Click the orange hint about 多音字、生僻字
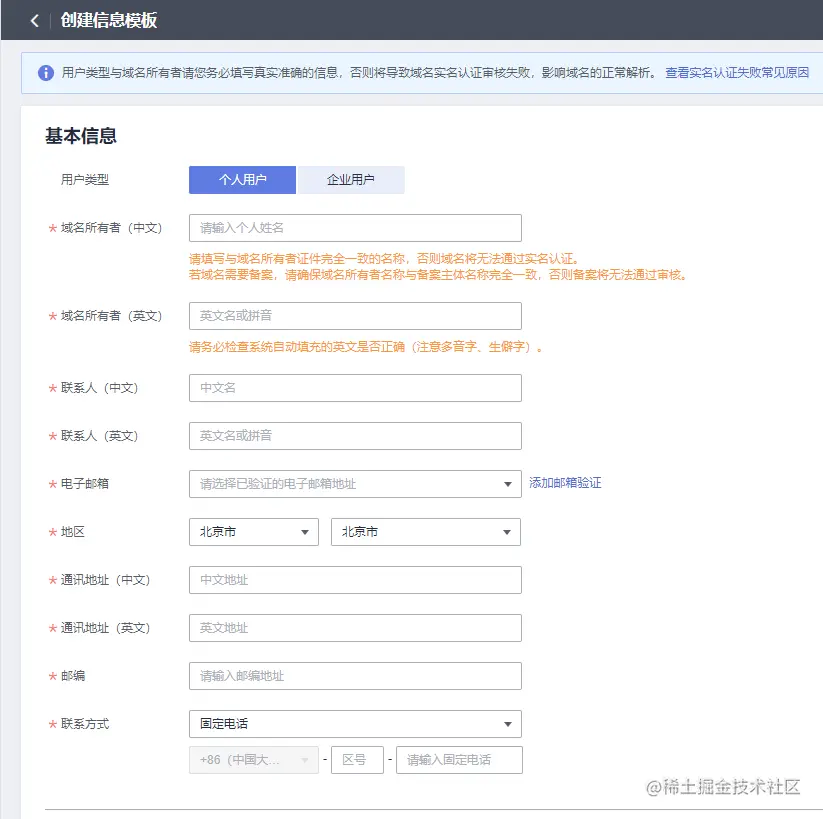The width and height of the screenshot is (823, 819). tap(365, 347)
